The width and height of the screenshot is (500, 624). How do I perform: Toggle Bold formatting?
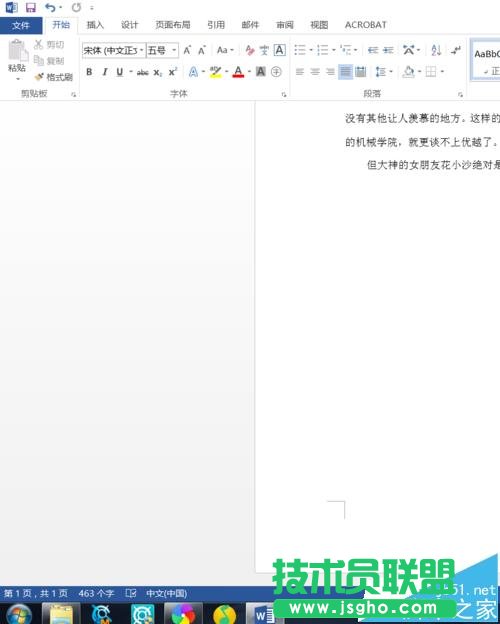tap(89, 72)
